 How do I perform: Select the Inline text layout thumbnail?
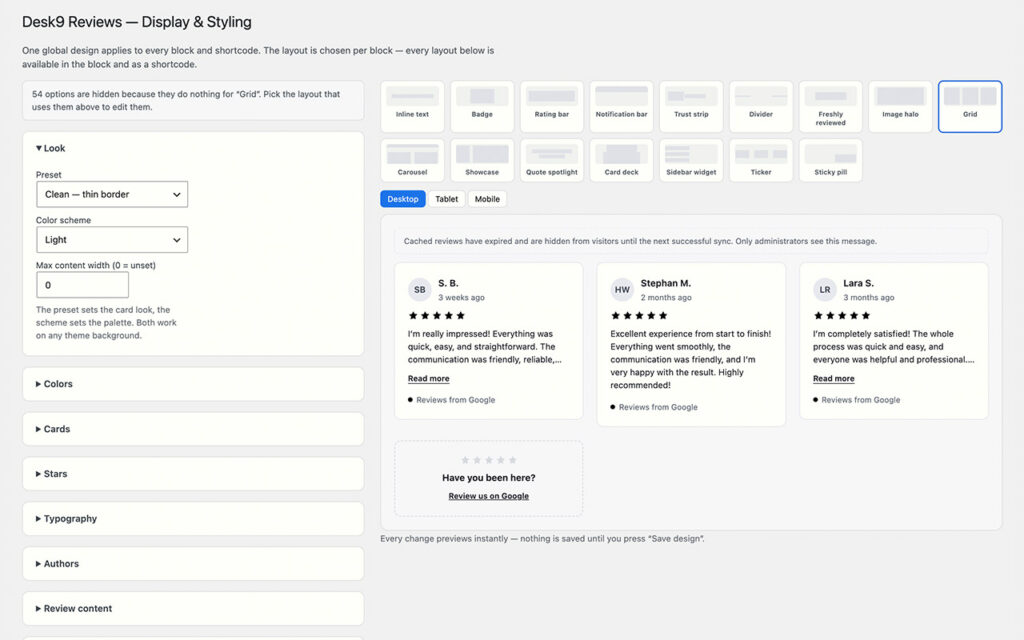coord(412,106)
